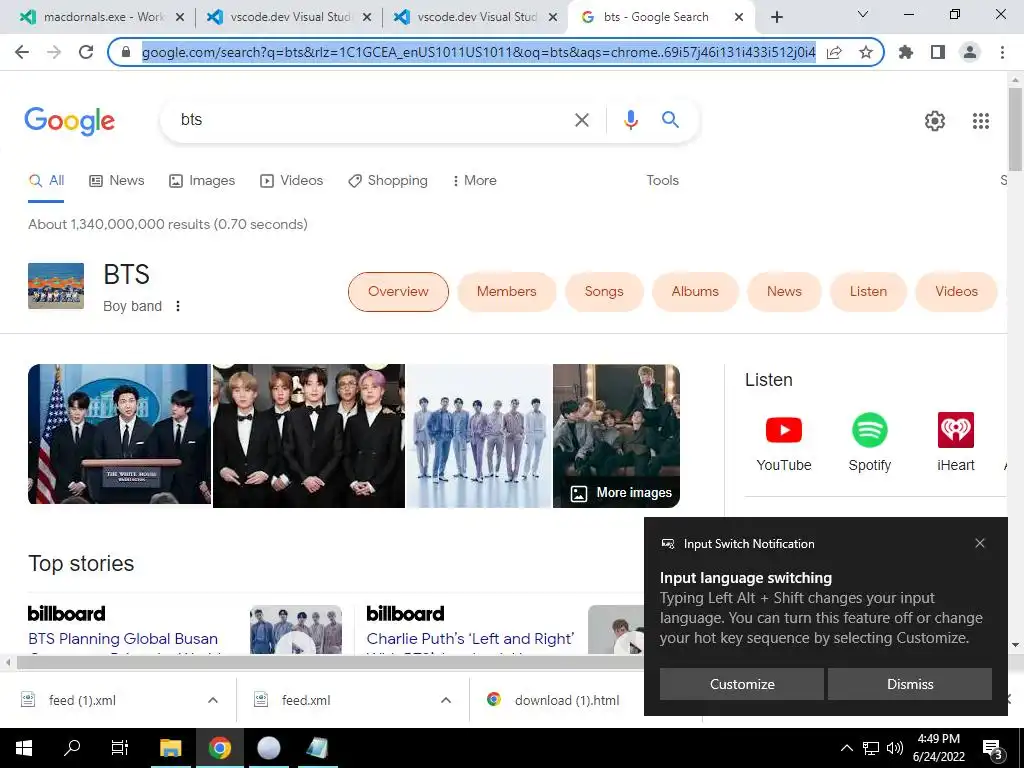This screenshot has width=1024, height=768.
Task: Open Windows Start menu
Action: coord(24,748)
